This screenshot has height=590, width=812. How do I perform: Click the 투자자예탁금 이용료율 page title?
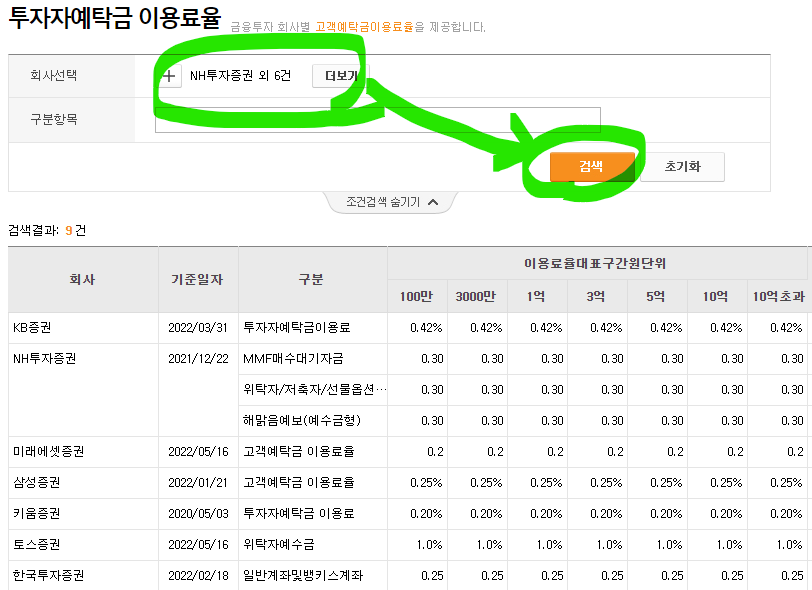pyautogui.click(x=115, y=18)
